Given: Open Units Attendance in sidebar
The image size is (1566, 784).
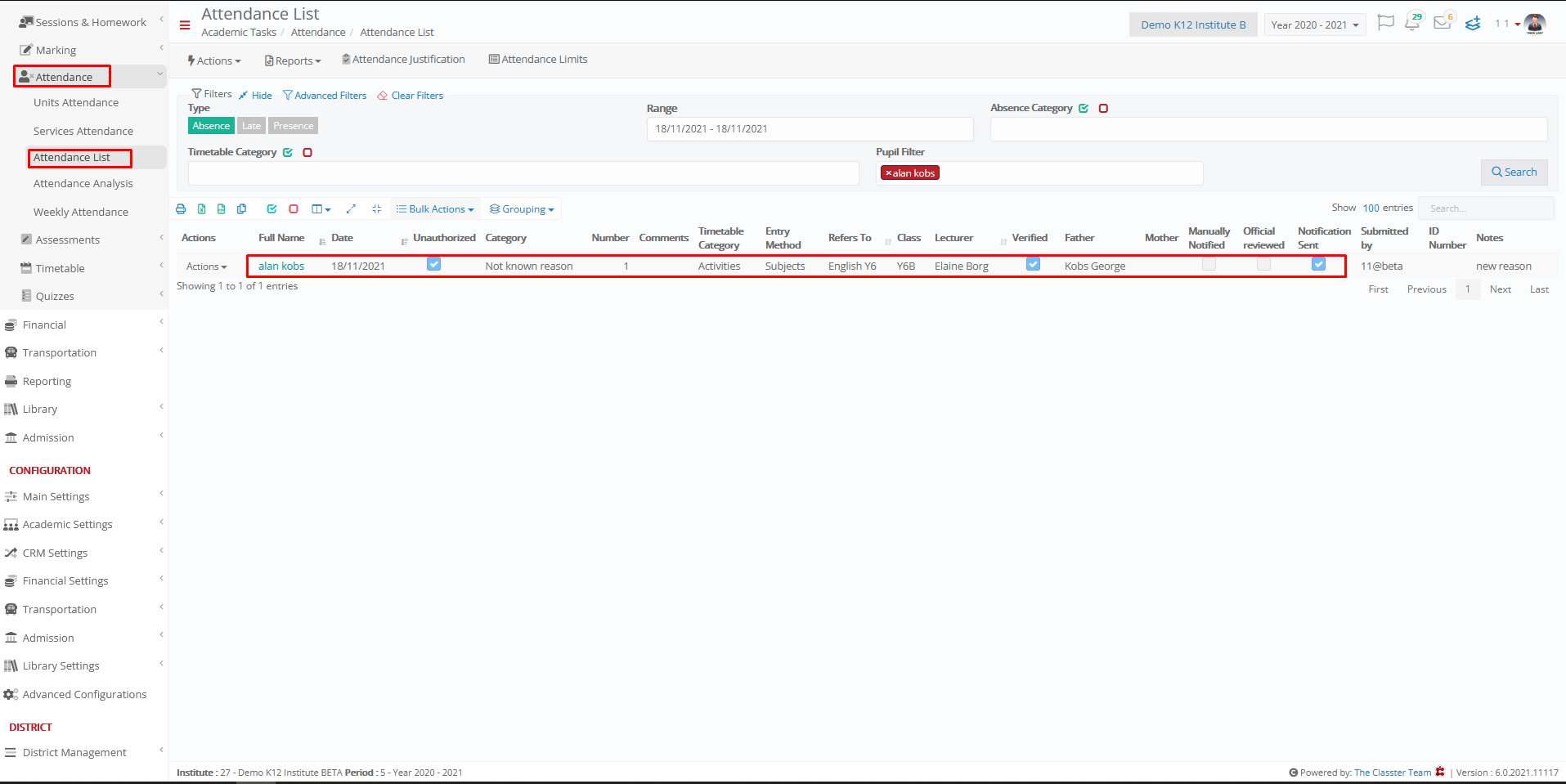Looking at the screenshot, I should 76,103.
